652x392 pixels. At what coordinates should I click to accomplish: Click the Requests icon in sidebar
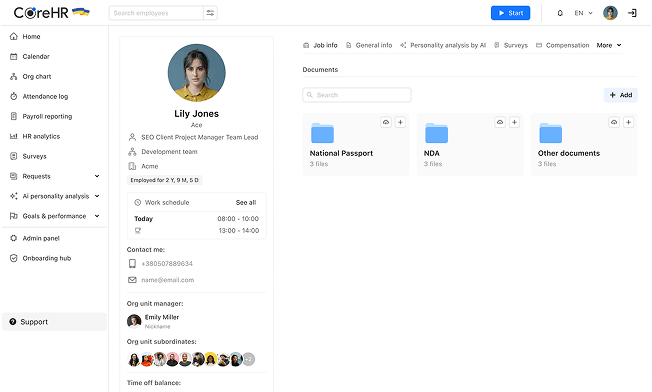(x=14, y=176)
